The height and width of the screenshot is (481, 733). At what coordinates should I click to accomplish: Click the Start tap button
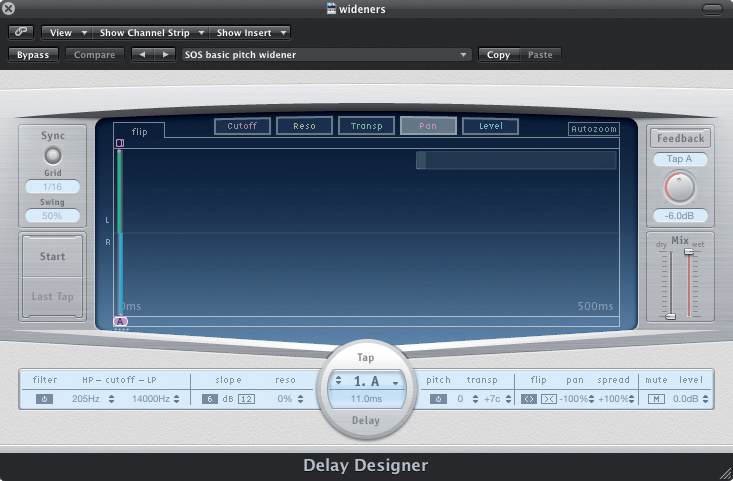(x=52, y=256)
